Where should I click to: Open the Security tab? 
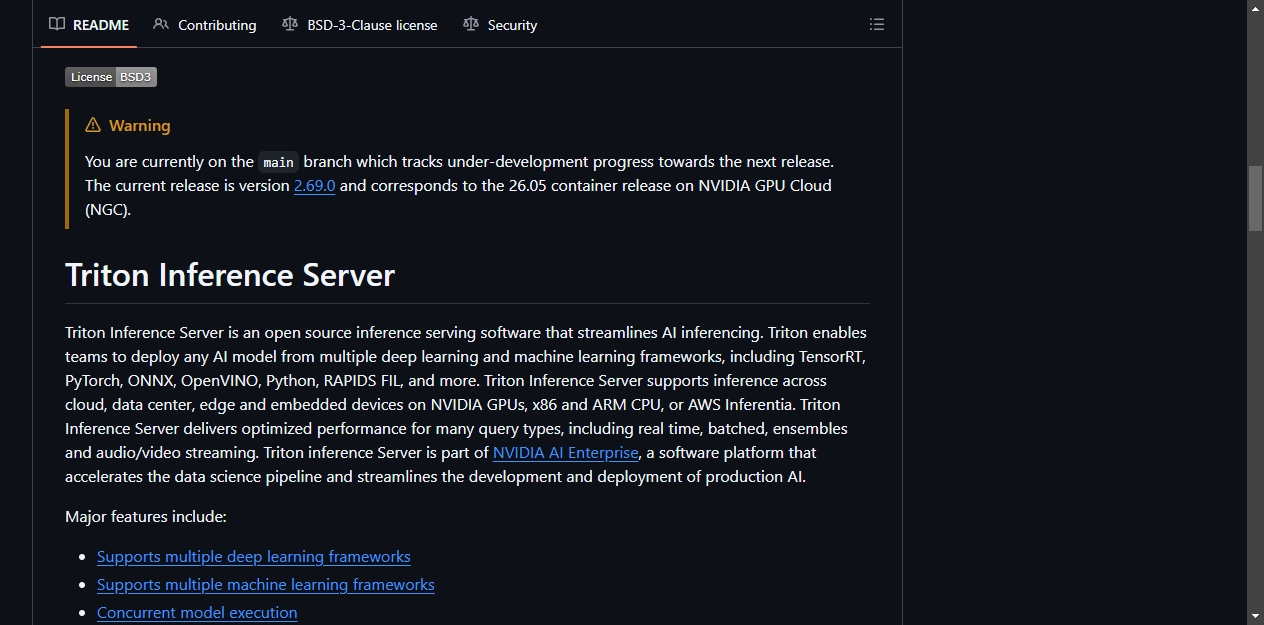pyautogui.click(x=500, y=25)
